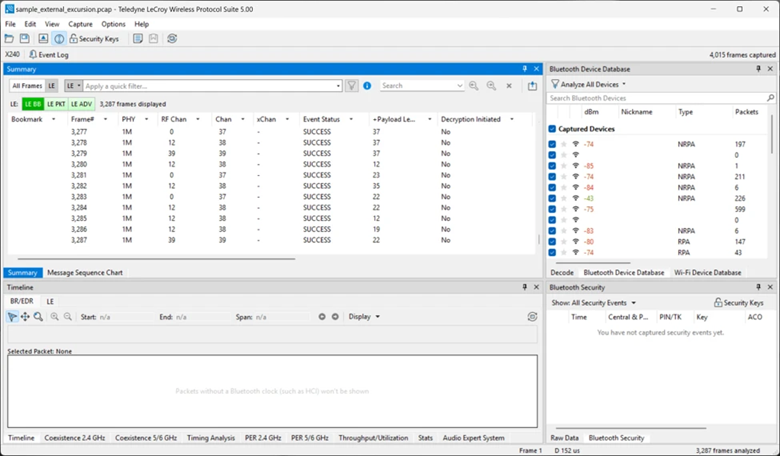The height and width of the screenshot is (456, 780).
Task: Uncheck the -83 dBm device
Action: [552, 231]
